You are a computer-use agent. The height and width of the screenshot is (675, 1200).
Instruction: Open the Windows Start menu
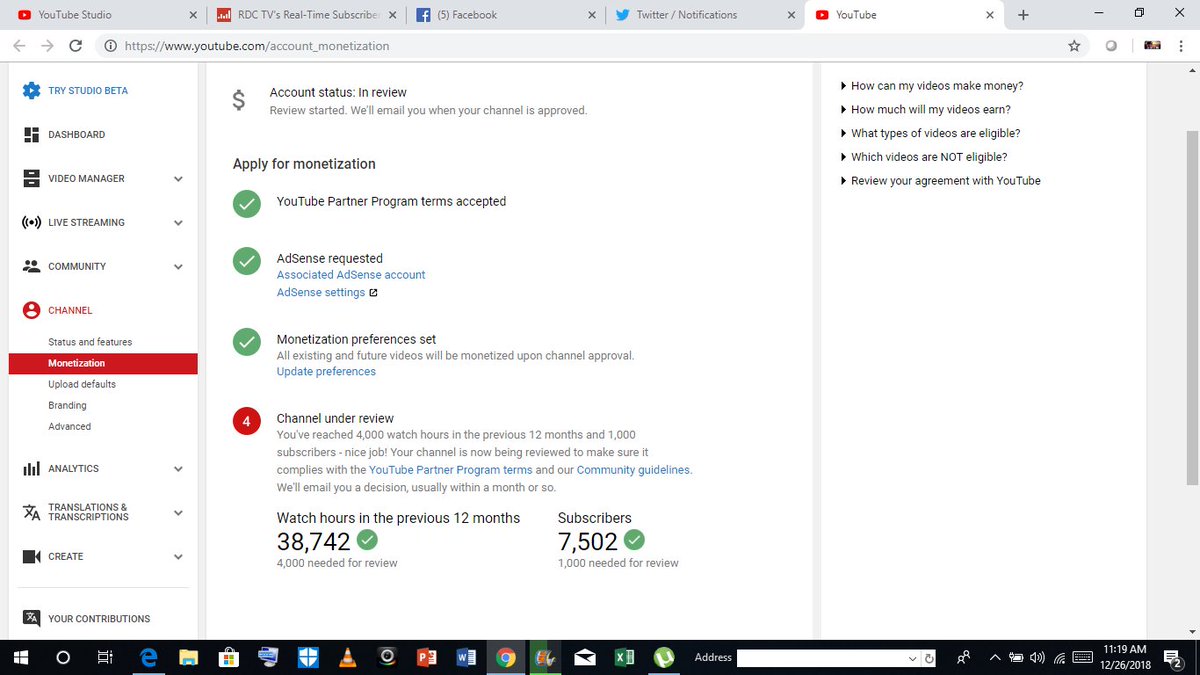(20, 657)
